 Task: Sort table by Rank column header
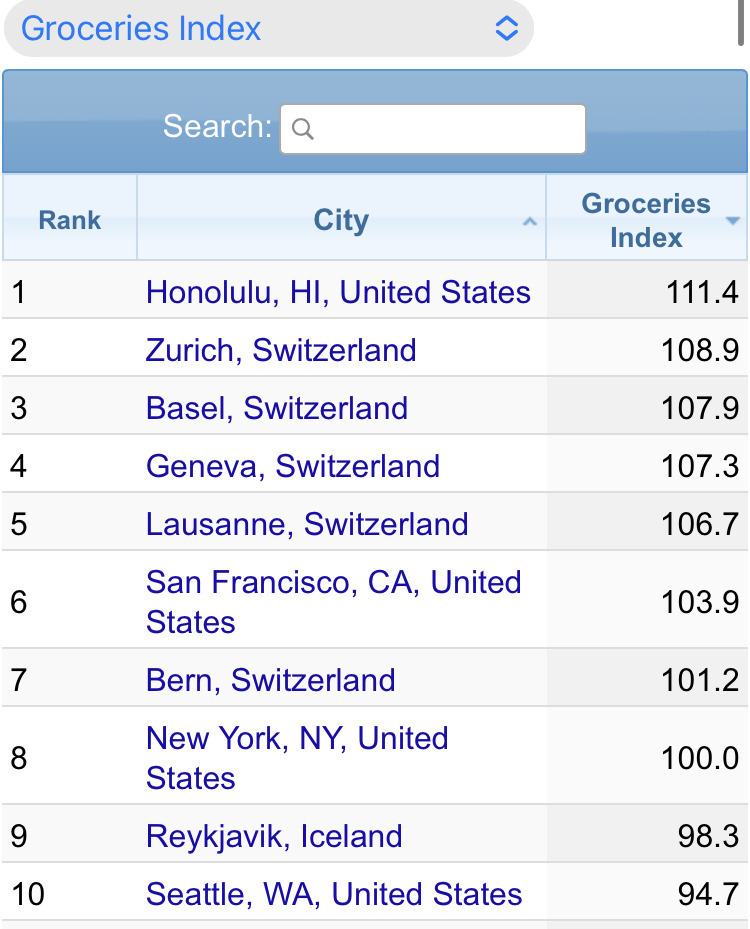coord(70,220)
